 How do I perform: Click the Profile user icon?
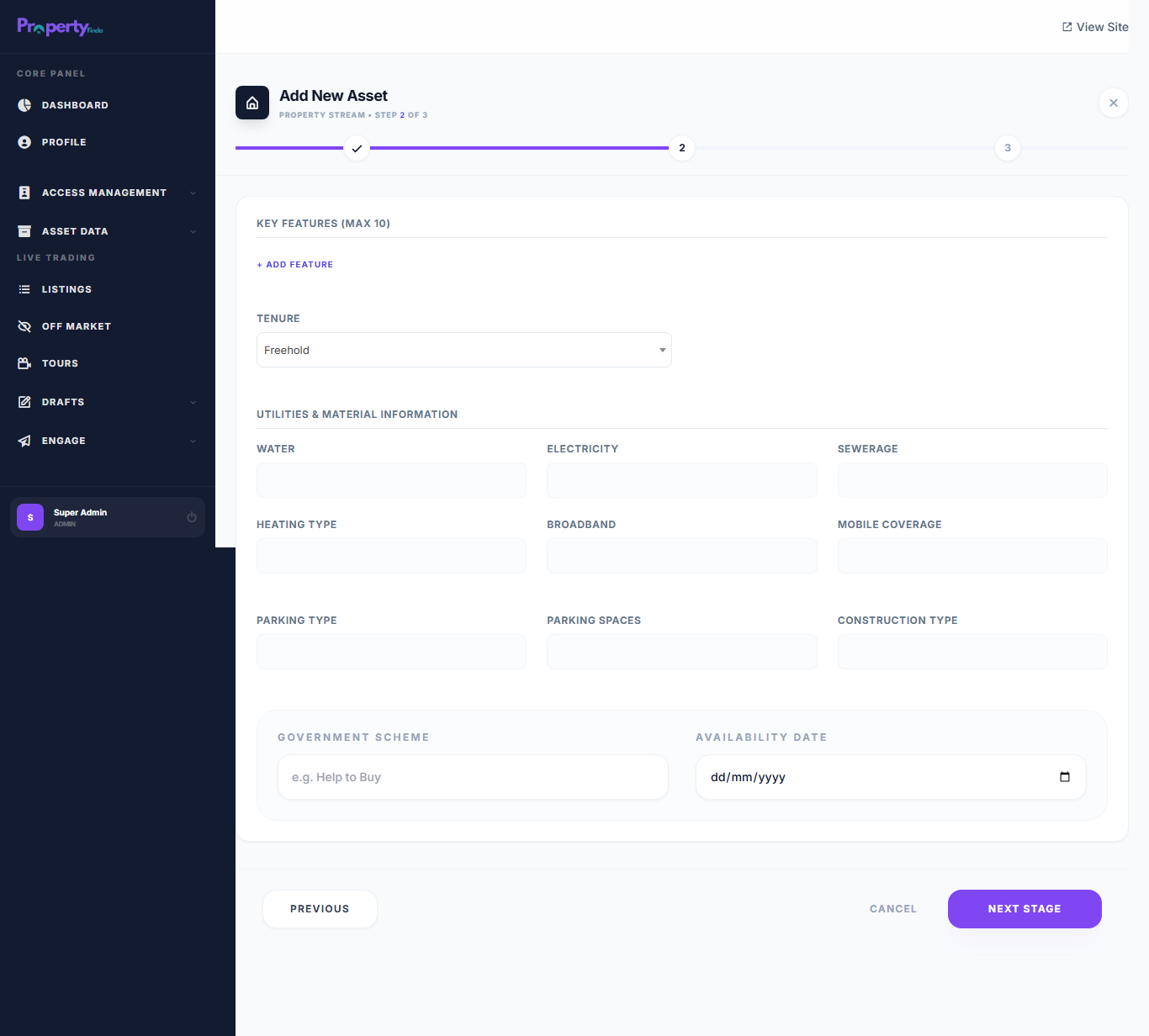tap(24, 142)
